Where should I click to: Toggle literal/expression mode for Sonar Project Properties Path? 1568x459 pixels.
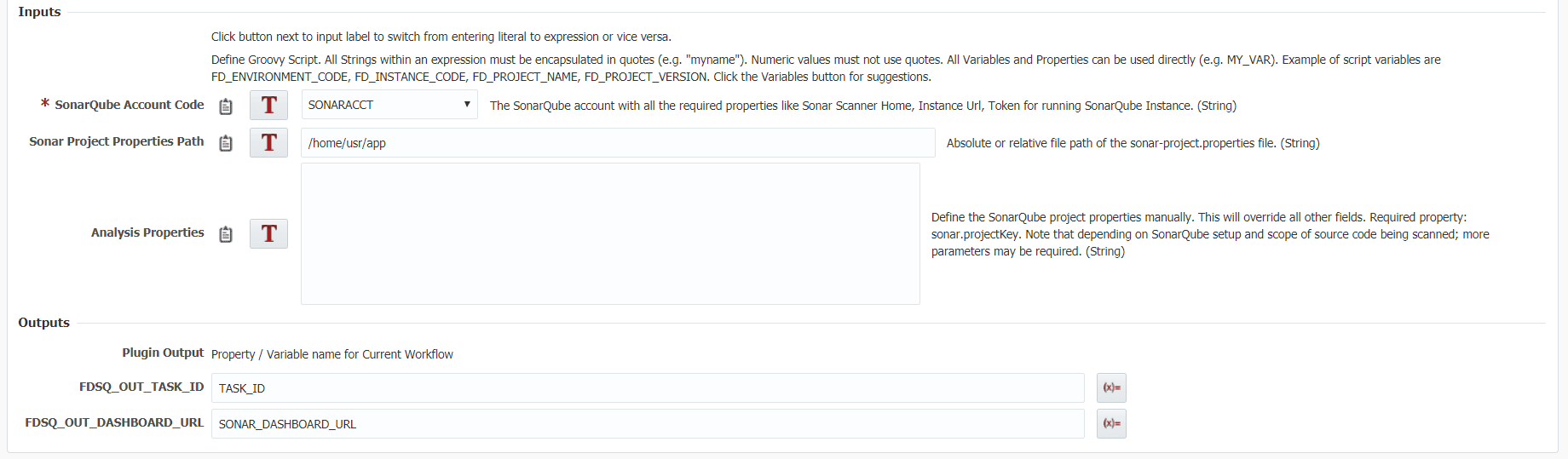pyautogui.click(x=268, y=142)
